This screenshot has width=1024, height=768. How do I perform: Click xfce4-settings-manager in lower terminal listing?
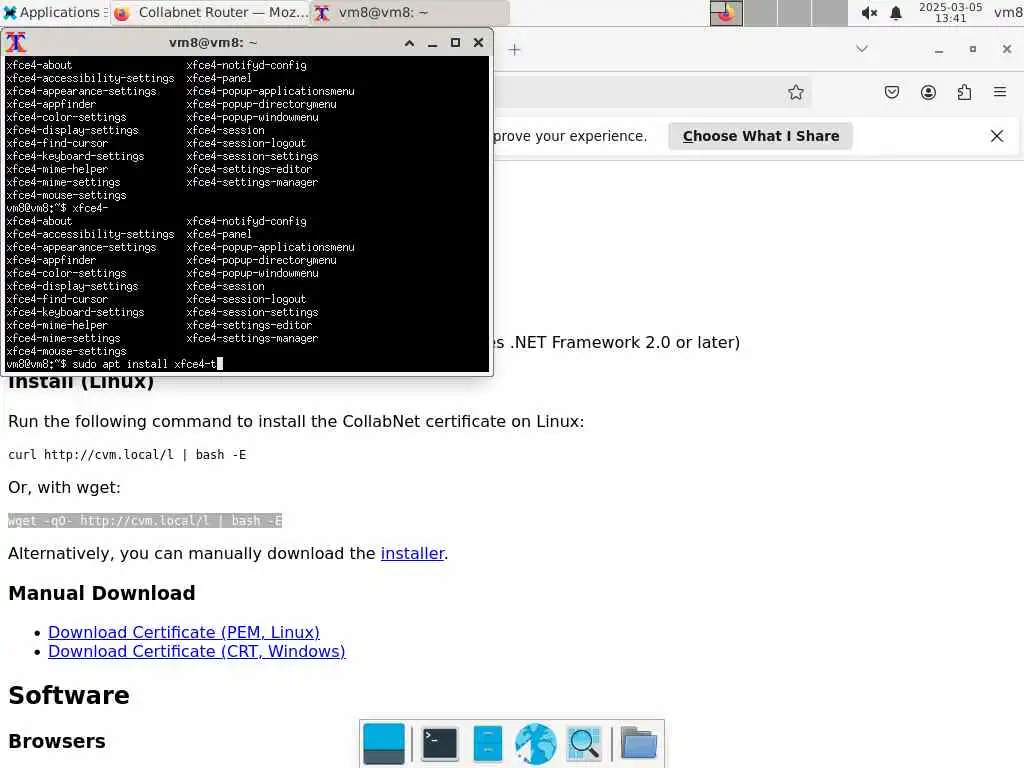252,338
